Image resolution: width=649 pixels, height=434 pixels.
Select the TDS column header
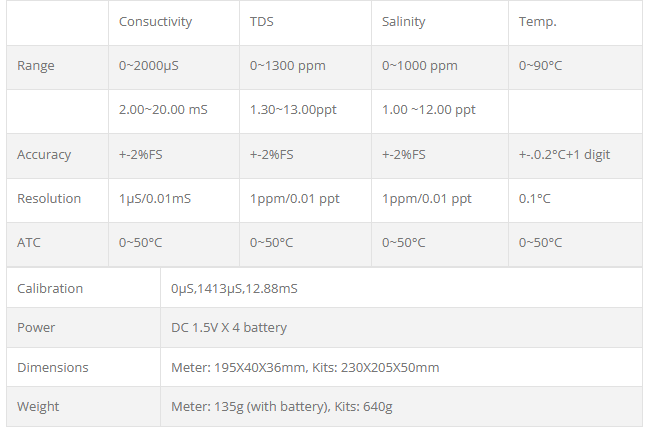click(x=263, y=21)
